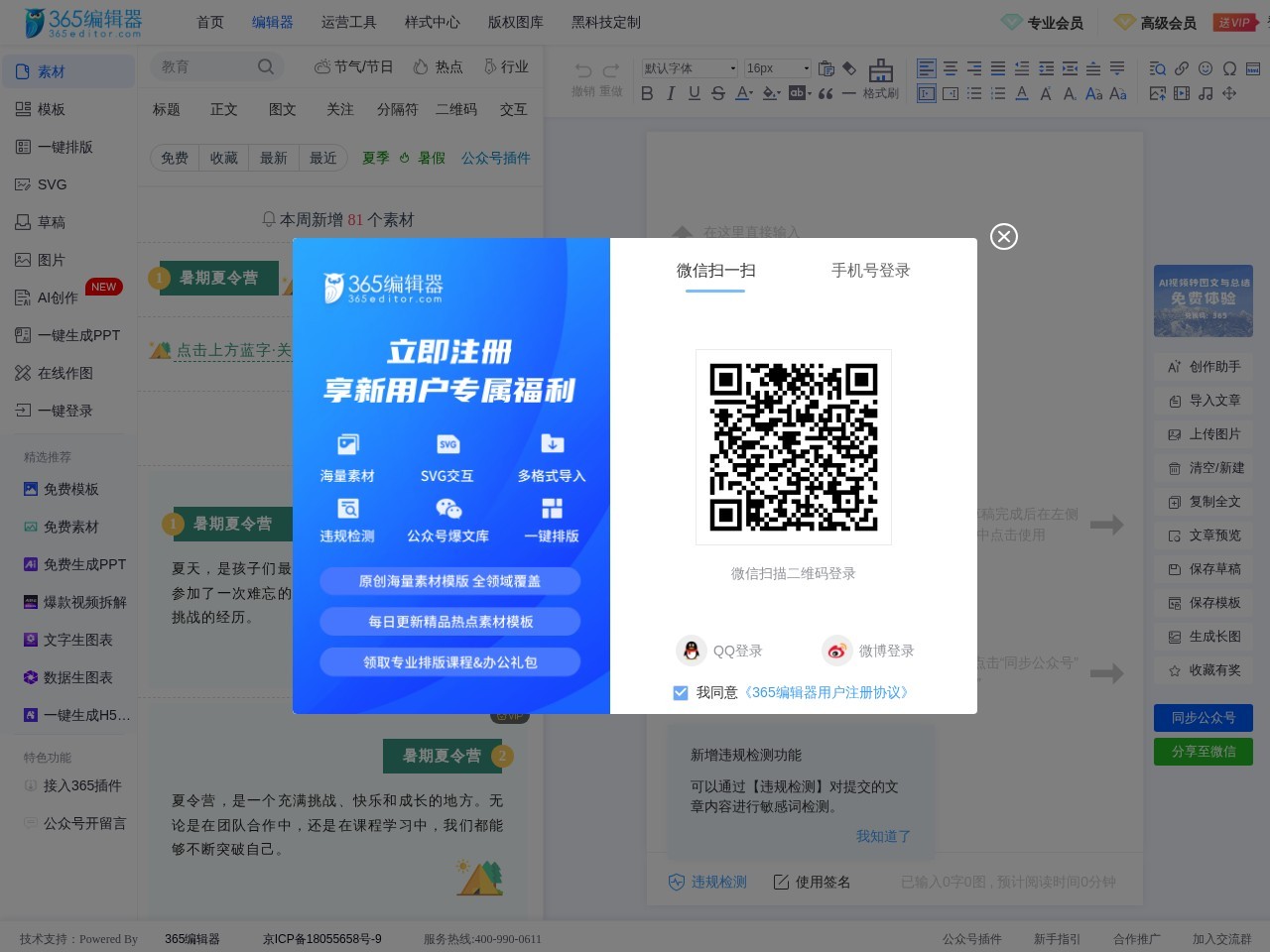Open the background fill color dropdown
This screenshot has width=1270, height=952.
tap(778, 94)
